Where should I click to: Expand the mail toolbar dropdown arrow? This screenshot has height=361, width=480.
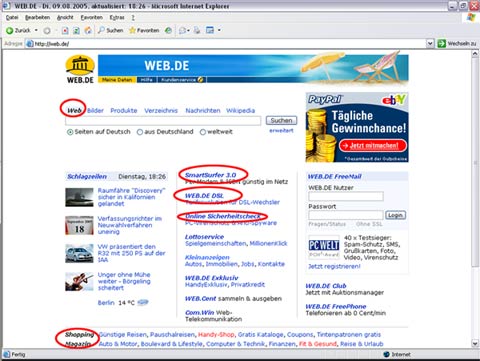(x=189, y=31)
